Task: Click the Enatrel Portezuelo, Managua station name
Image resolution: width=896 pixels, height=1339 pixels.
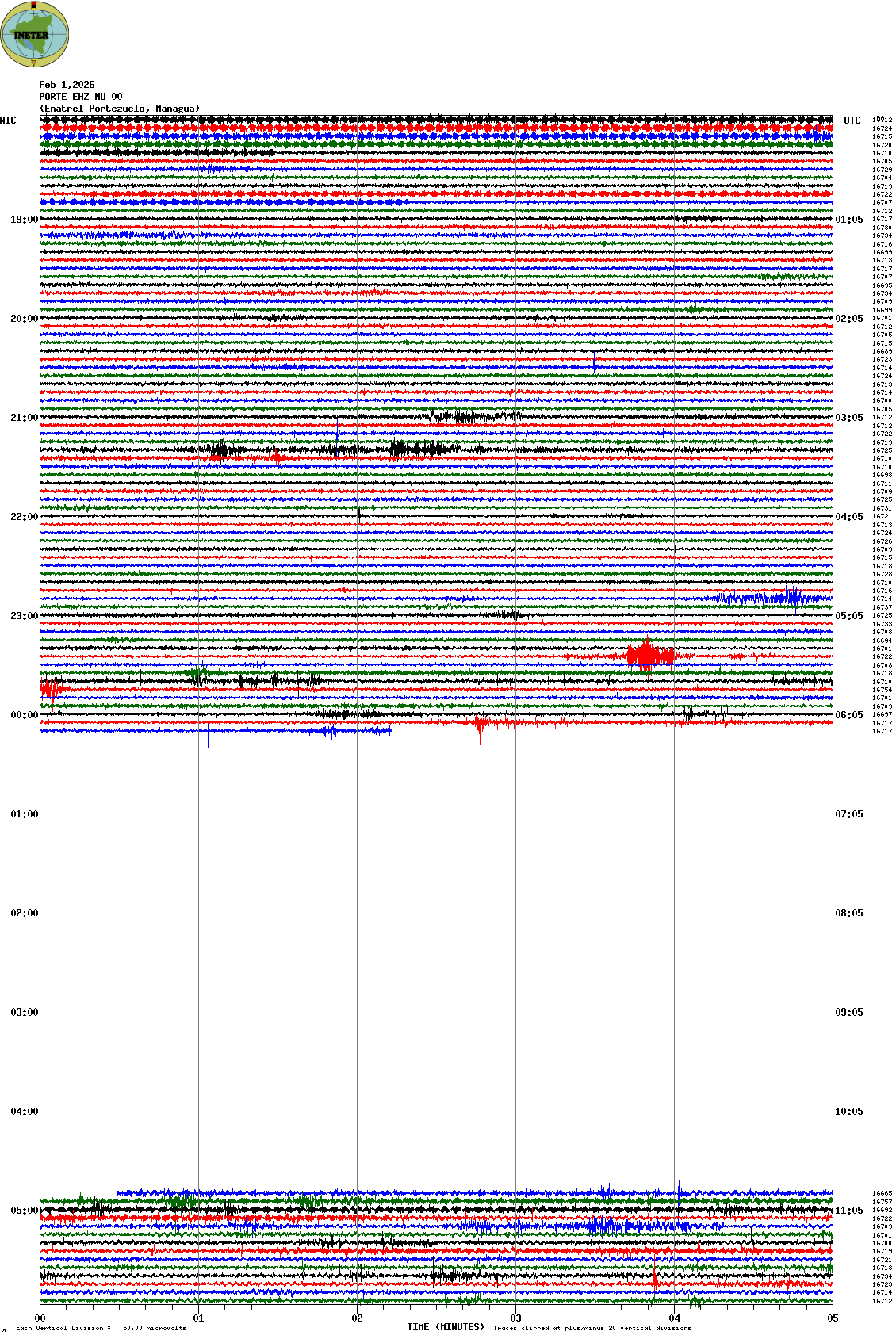Action: (119, 109)
